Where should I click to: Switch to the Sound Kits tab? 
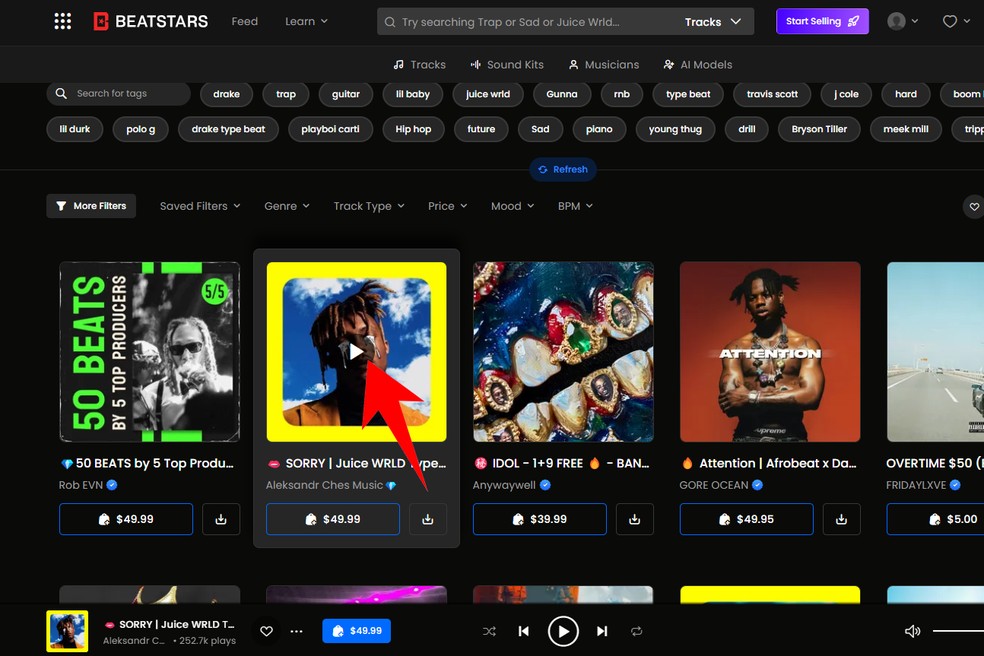(x=507, y=65)
